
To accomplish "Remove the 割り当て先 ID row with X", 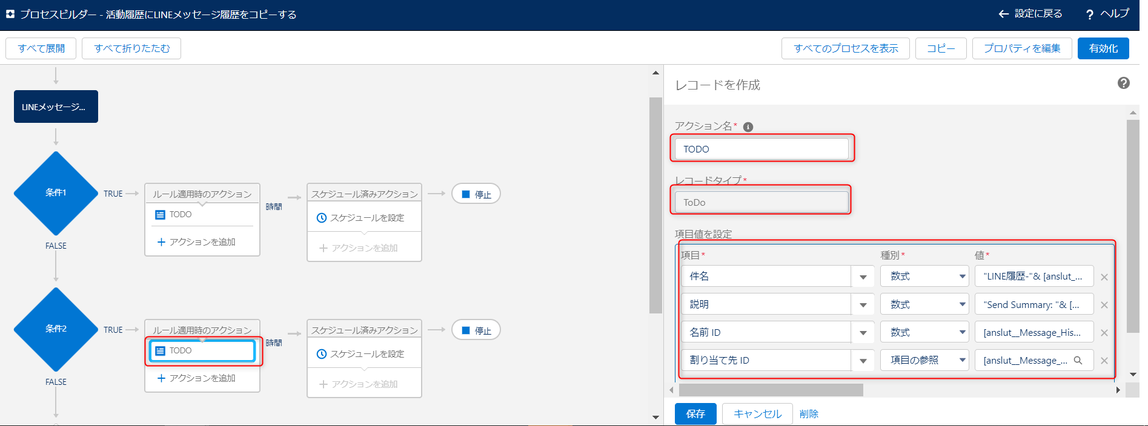I will [1105, 360].
